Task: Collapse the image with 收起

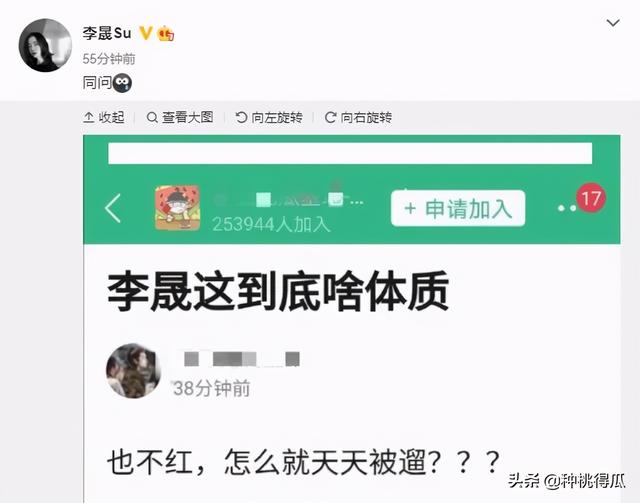Action: (104, 118)
